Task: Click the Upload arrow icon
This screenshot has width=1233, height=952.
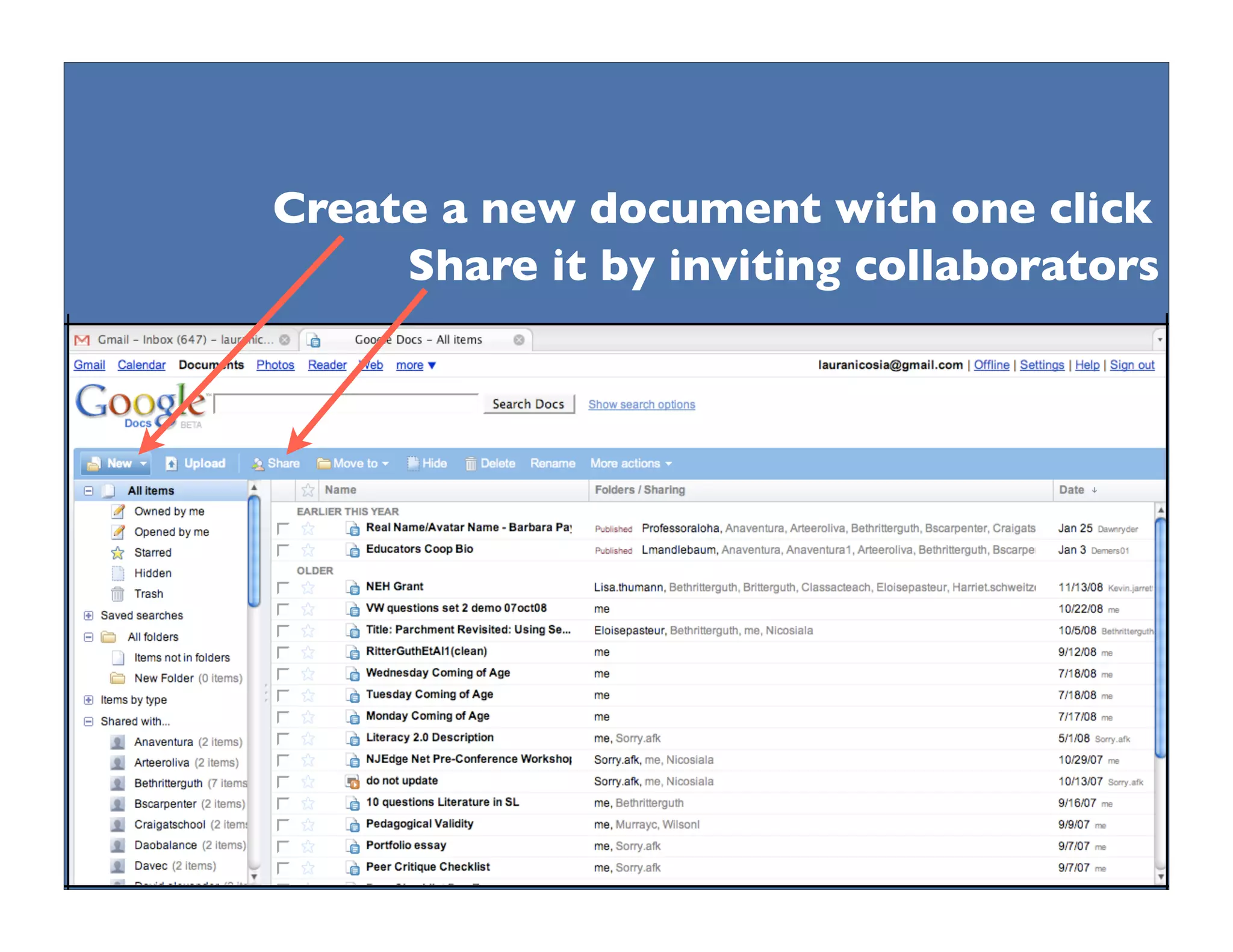Action: tap(172, 463)
